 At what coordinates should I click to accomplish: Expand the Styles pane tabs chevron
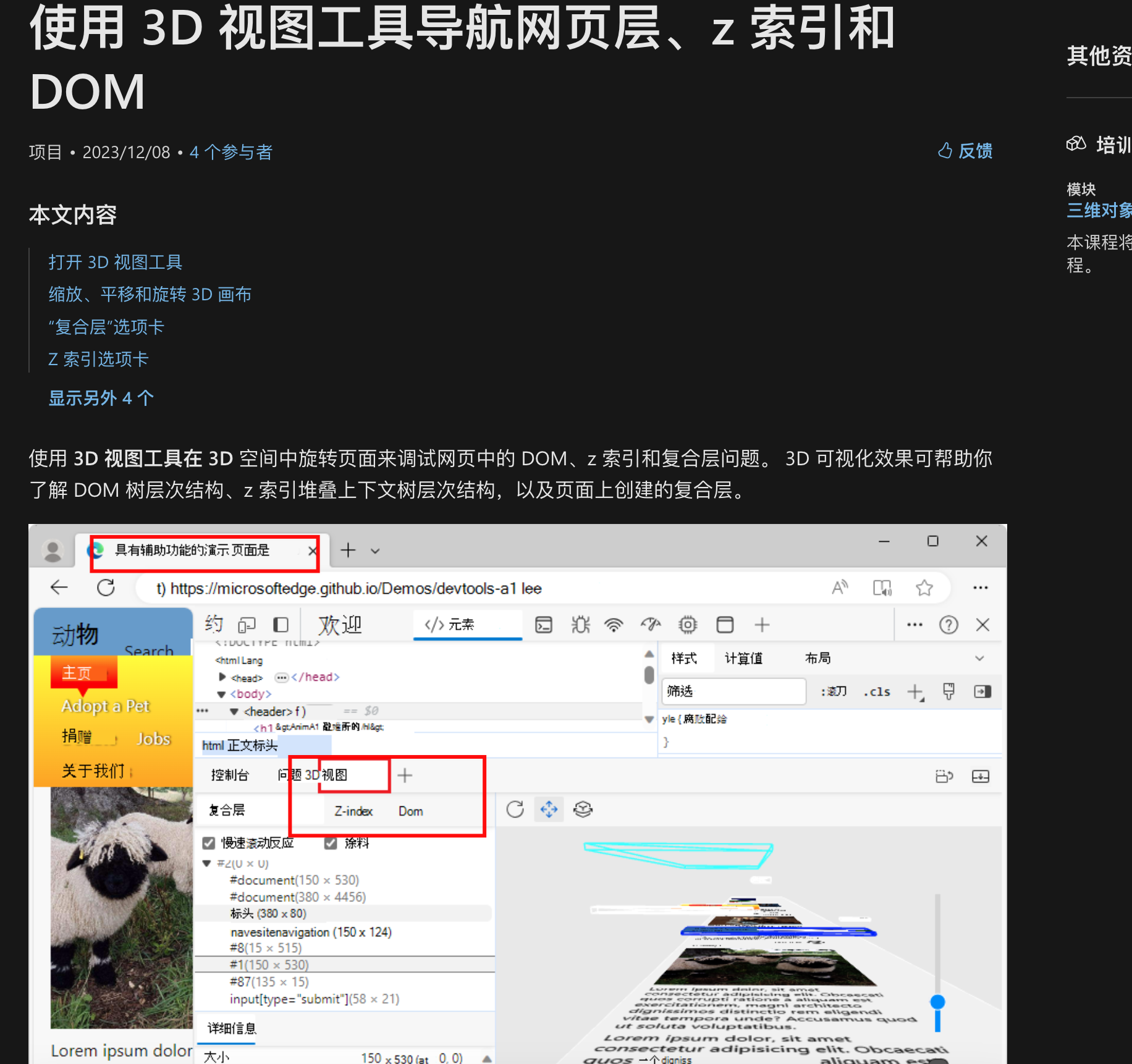pos(979,659)
